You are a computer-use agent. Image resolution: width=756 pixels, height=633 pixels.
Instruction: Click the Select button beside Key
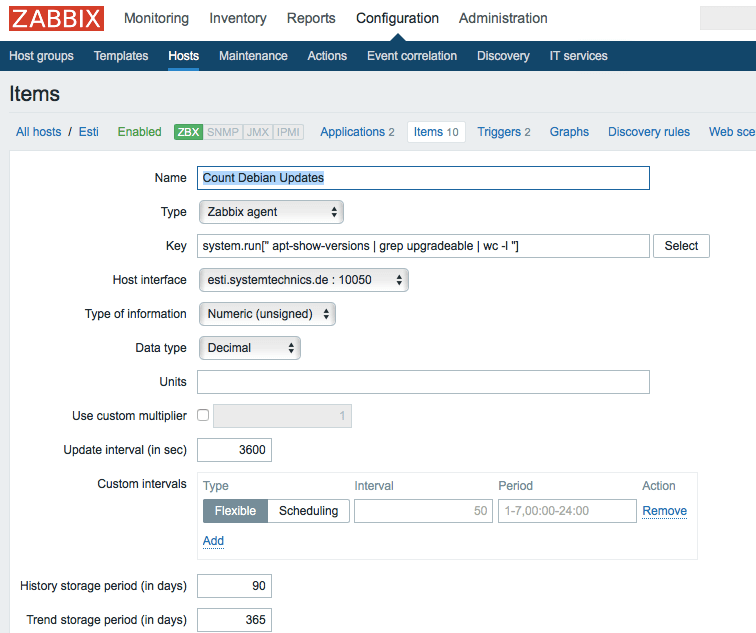pyautogui.click(x=681, y=246)
